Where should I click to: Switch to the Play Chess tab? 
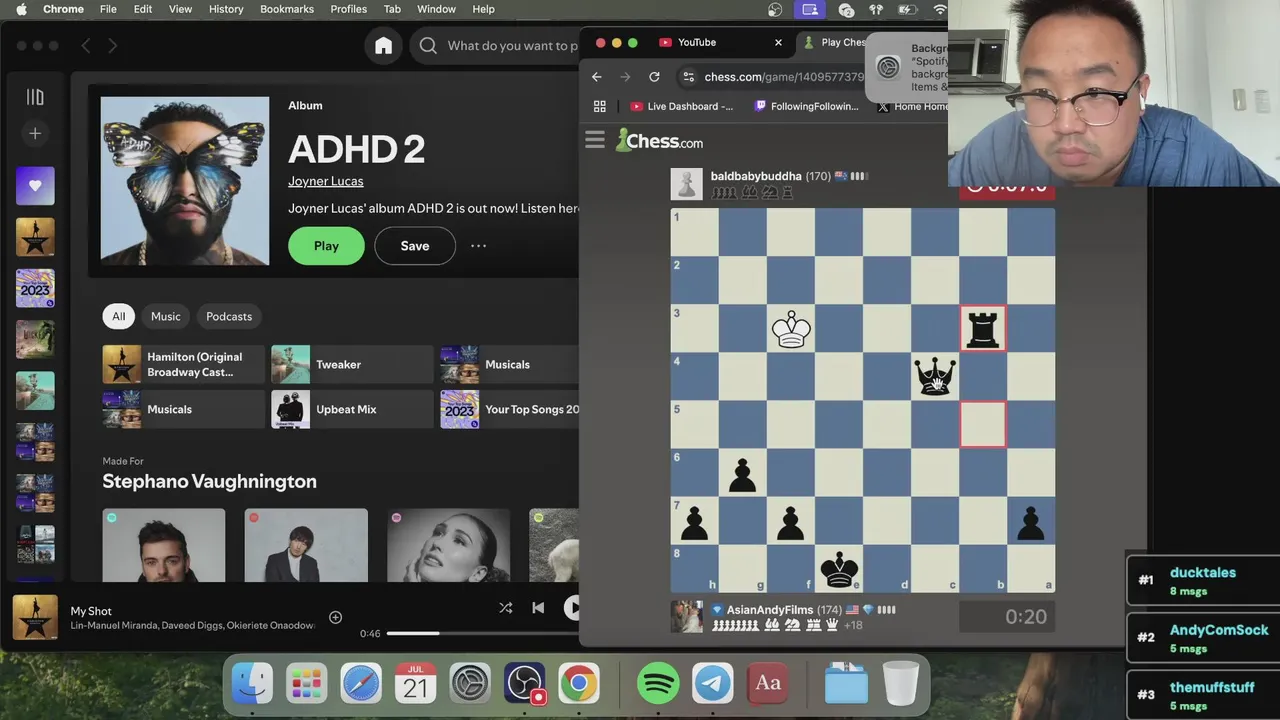(x=835, y=42)
